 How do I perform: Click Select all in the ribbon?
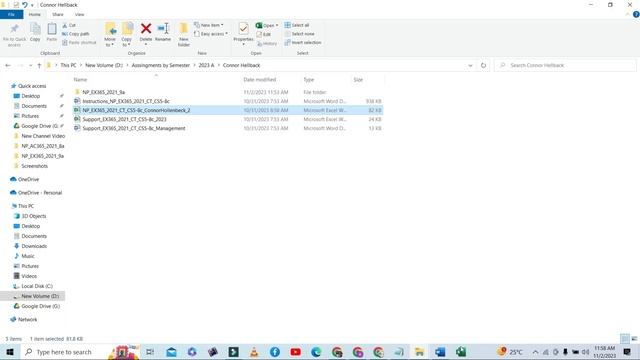click(297, 25)
